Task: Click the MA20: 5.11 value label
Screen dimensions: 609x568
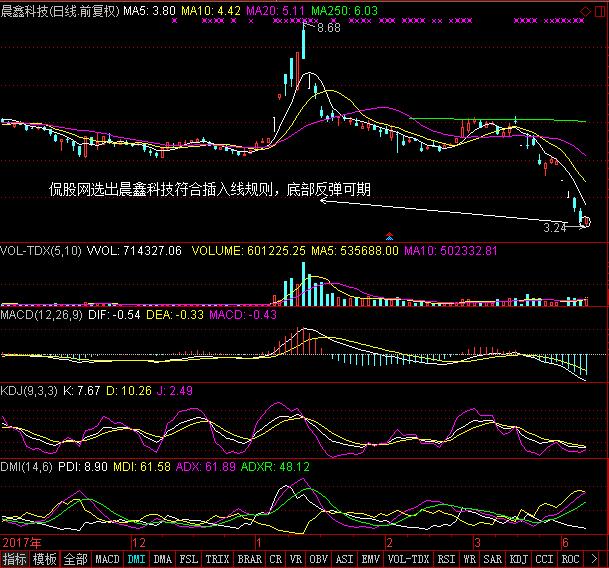Action: [276, 10]
